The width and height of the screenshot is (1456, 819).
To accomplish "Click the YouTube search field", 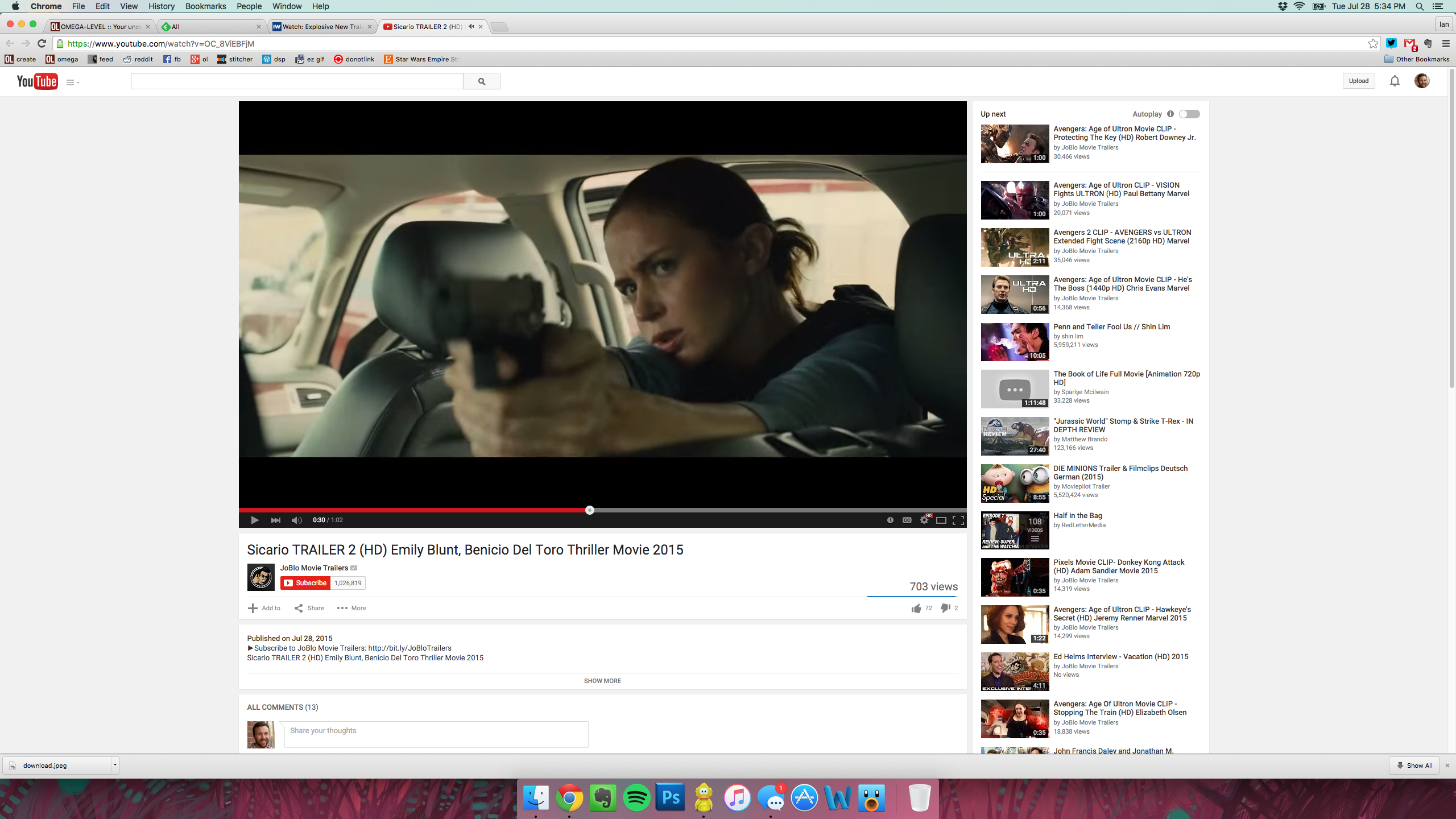I will coord(297,81).
